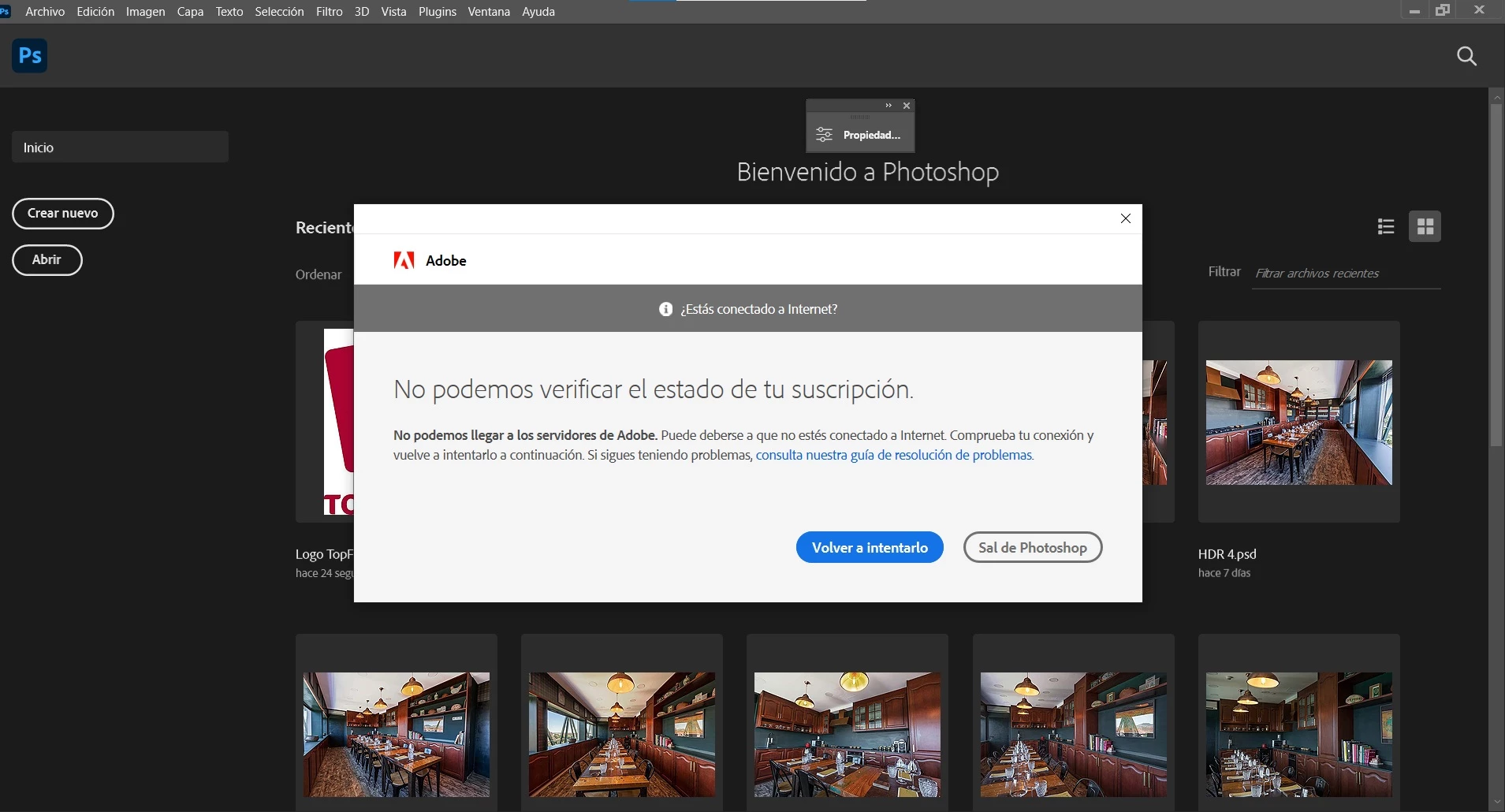Image resolution: width=1505 pixels, height=812 pixels.
Task: Click the Volver a intentarlo button
Action: (870, 547)
